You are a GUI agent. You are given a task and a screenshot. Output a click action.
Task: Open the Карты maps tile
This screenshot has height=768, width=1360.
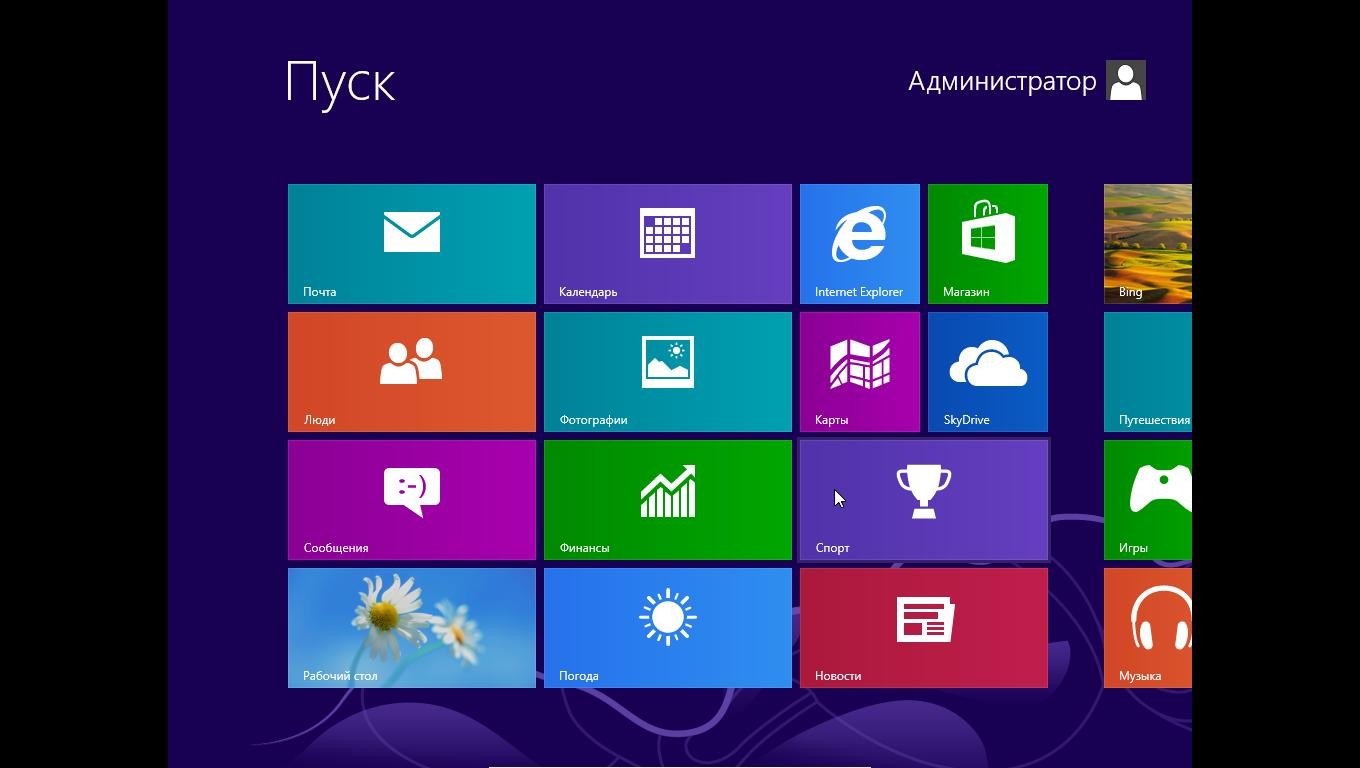tap(859, 371)
